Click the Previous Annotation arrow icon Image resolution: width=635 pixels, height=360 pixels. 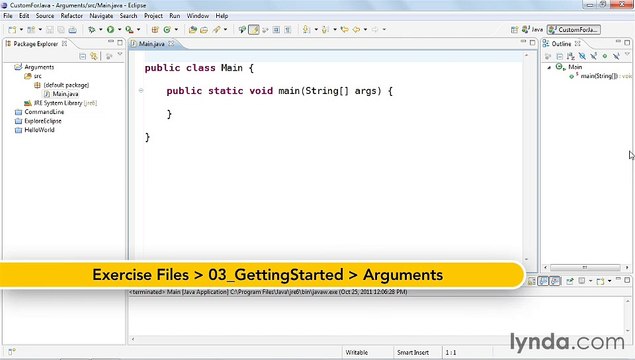point(325,30)
